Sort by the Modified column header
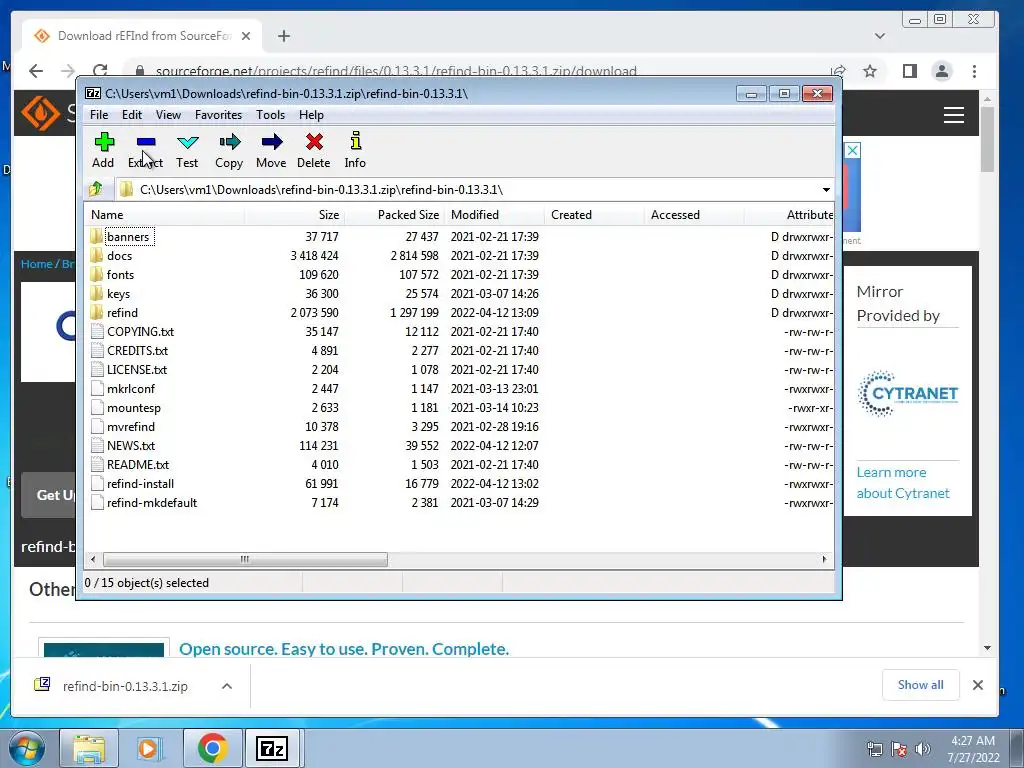Screen dimensions: 1024x768 tap(494, 215)
